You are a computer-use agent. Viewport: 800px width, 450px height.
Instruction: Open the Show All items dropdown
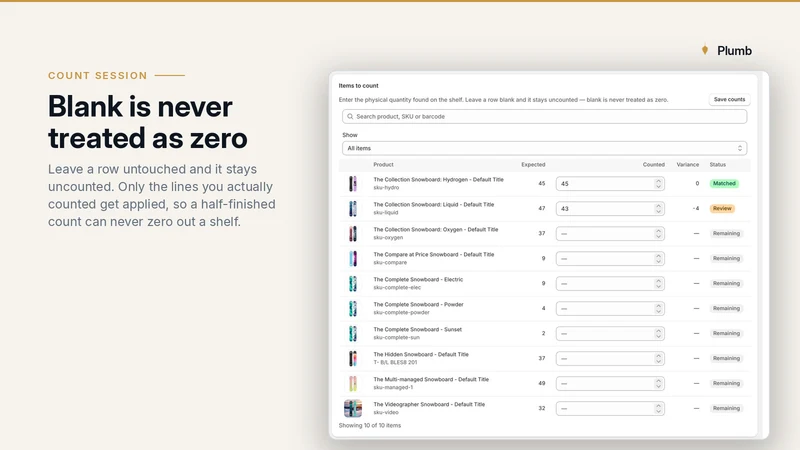pos(544,148)
